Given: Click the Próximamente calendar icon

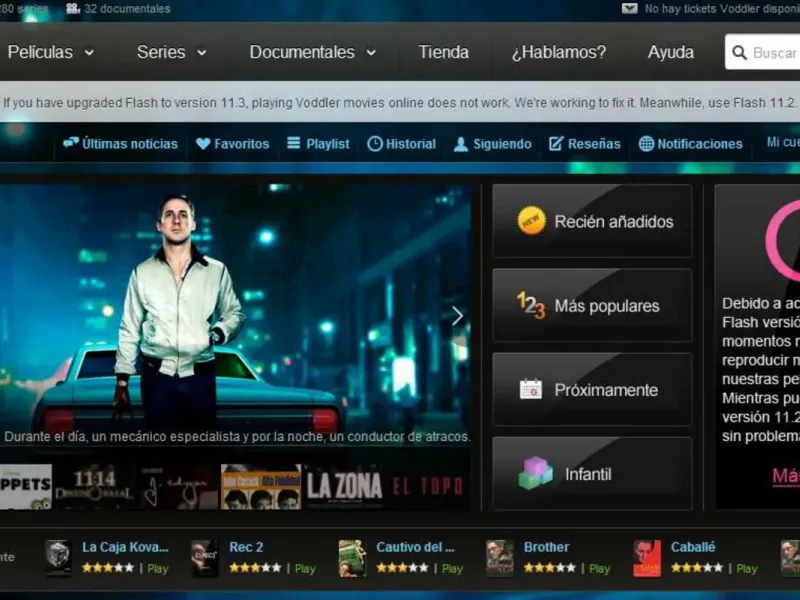Looking at the screenshot, I should tap(531, 389).
